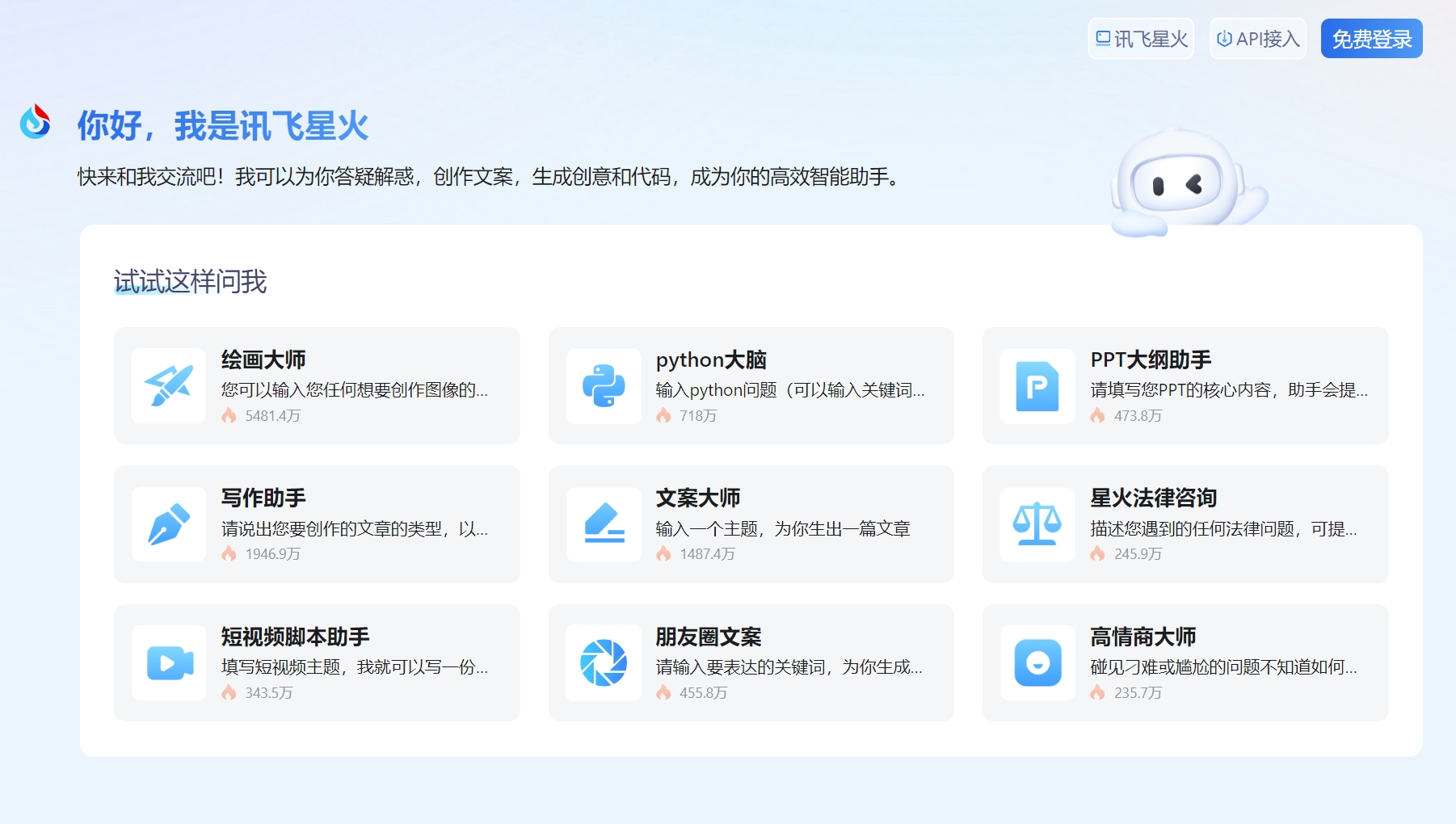This screenshot has width=1456, height=824.
Task: Click the flame icon beside 1946.9万
Action: click(229, 553)
